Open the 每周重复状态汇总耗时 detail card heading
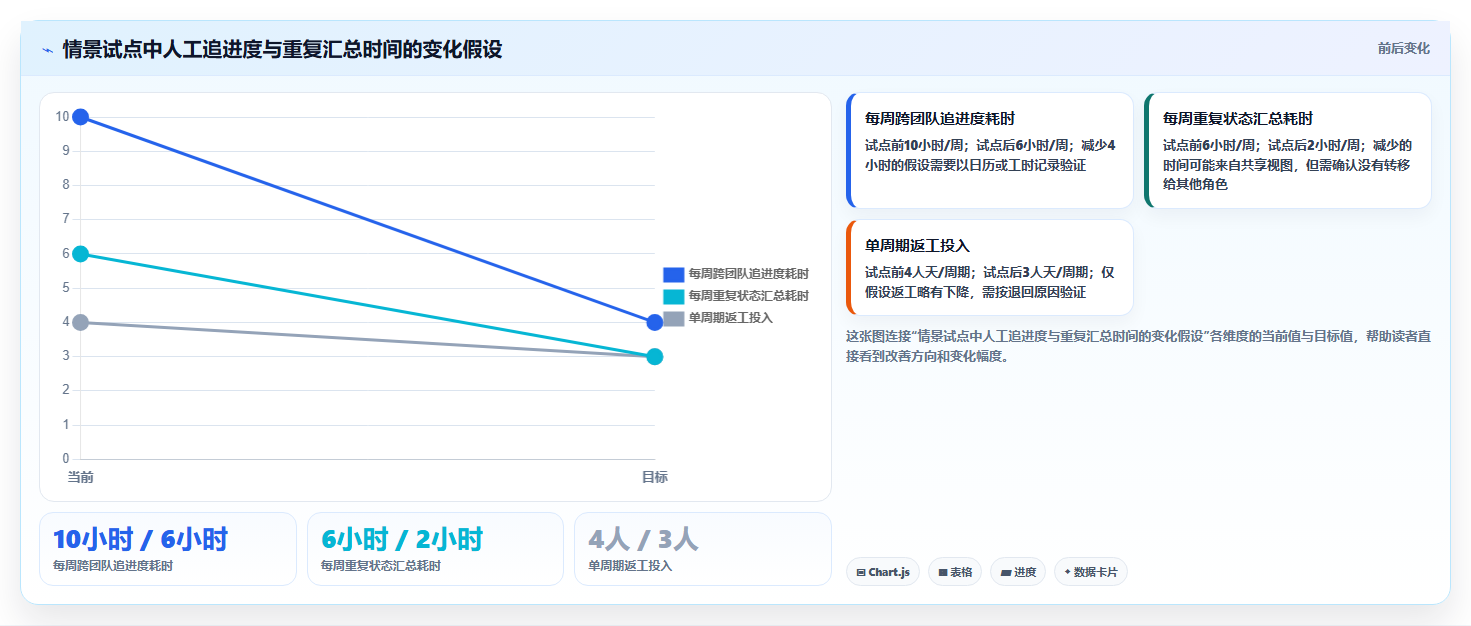This screenshot has width=1471, height=626. (x=1238, y=118)
